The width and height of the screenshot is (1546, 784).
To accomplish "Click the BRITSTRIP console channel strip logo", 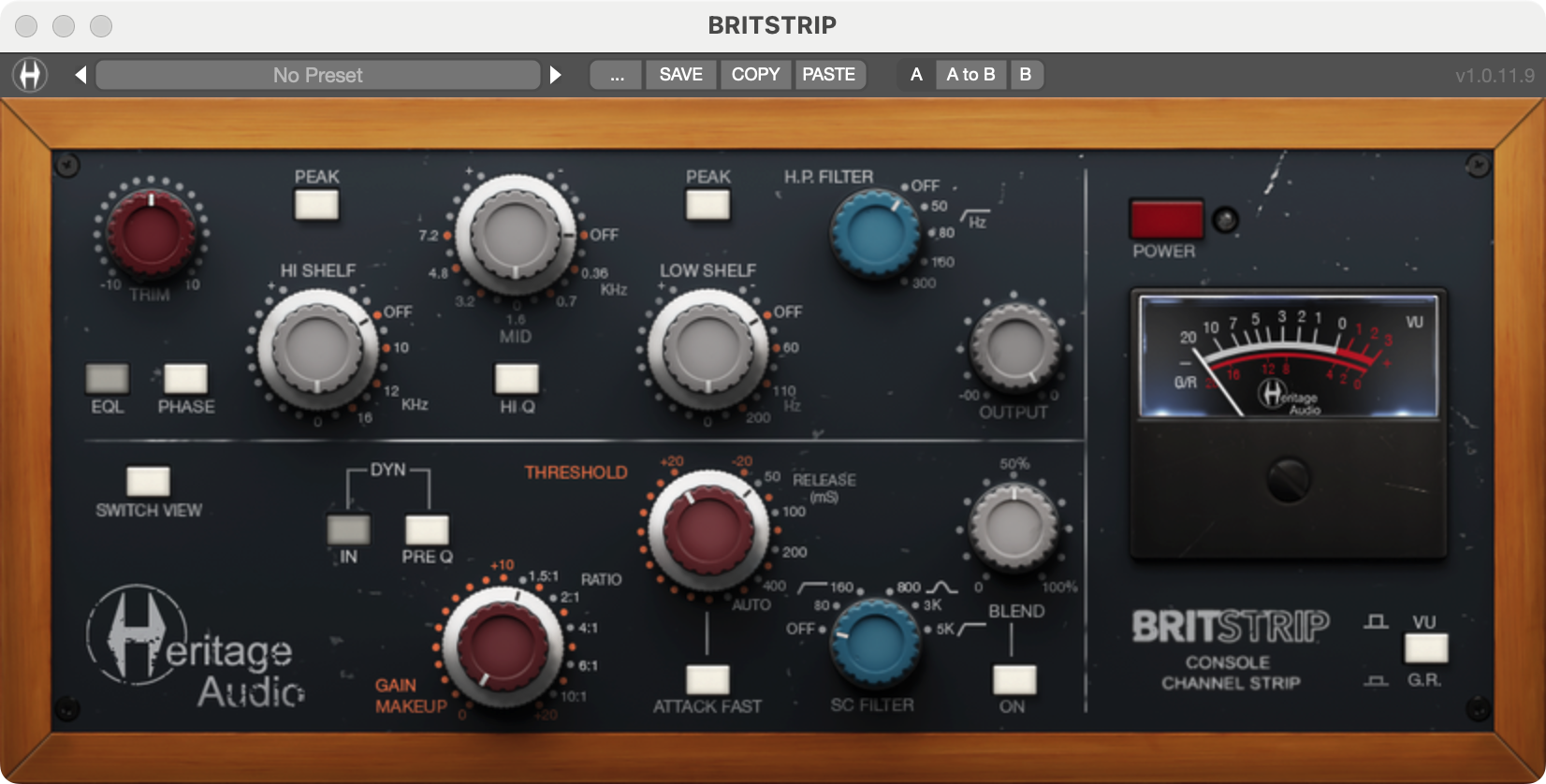I will click(x=1231, y=649).
